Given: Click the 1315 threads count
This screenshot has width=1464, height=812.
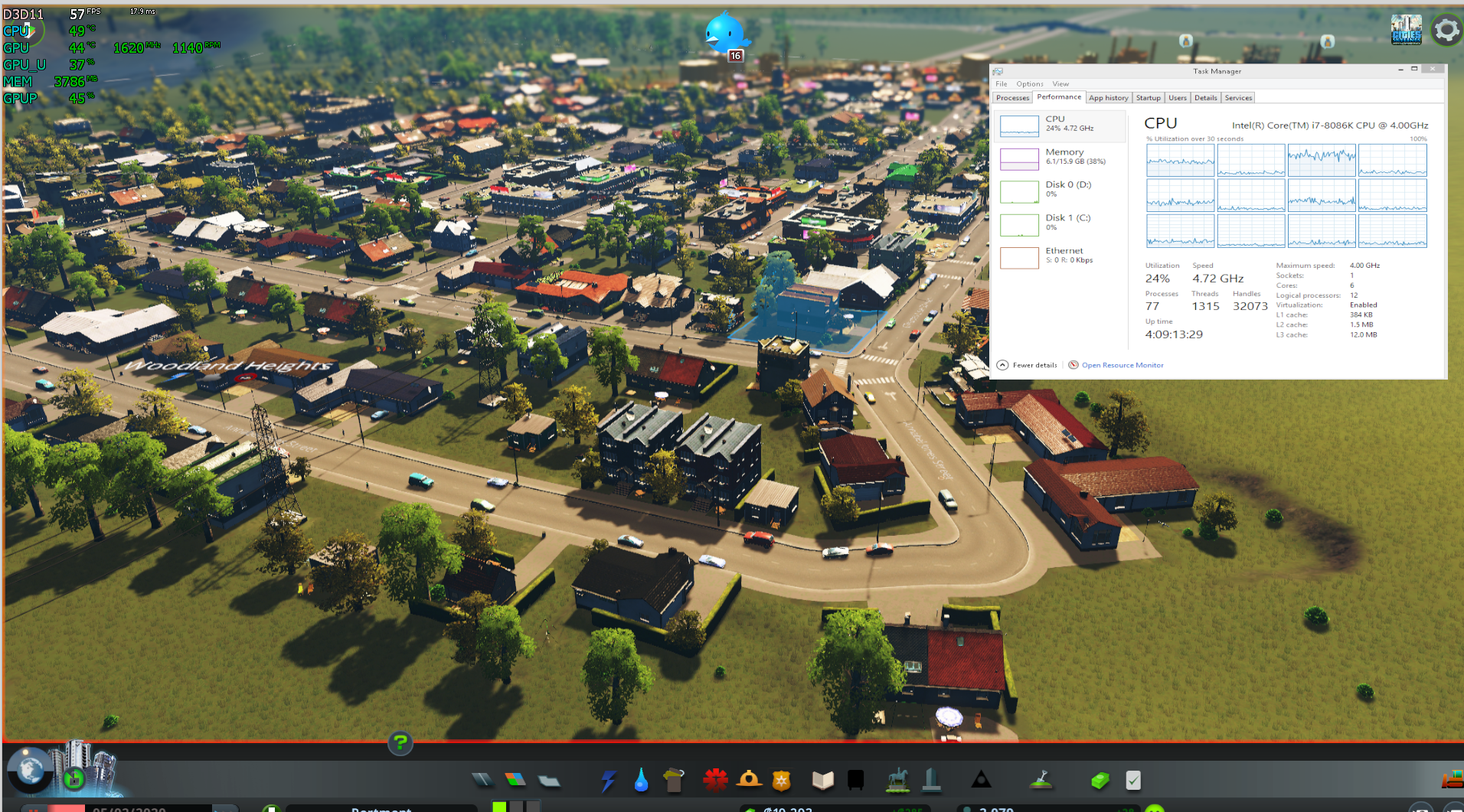Looking at the screenshot, I should 1205,306.
